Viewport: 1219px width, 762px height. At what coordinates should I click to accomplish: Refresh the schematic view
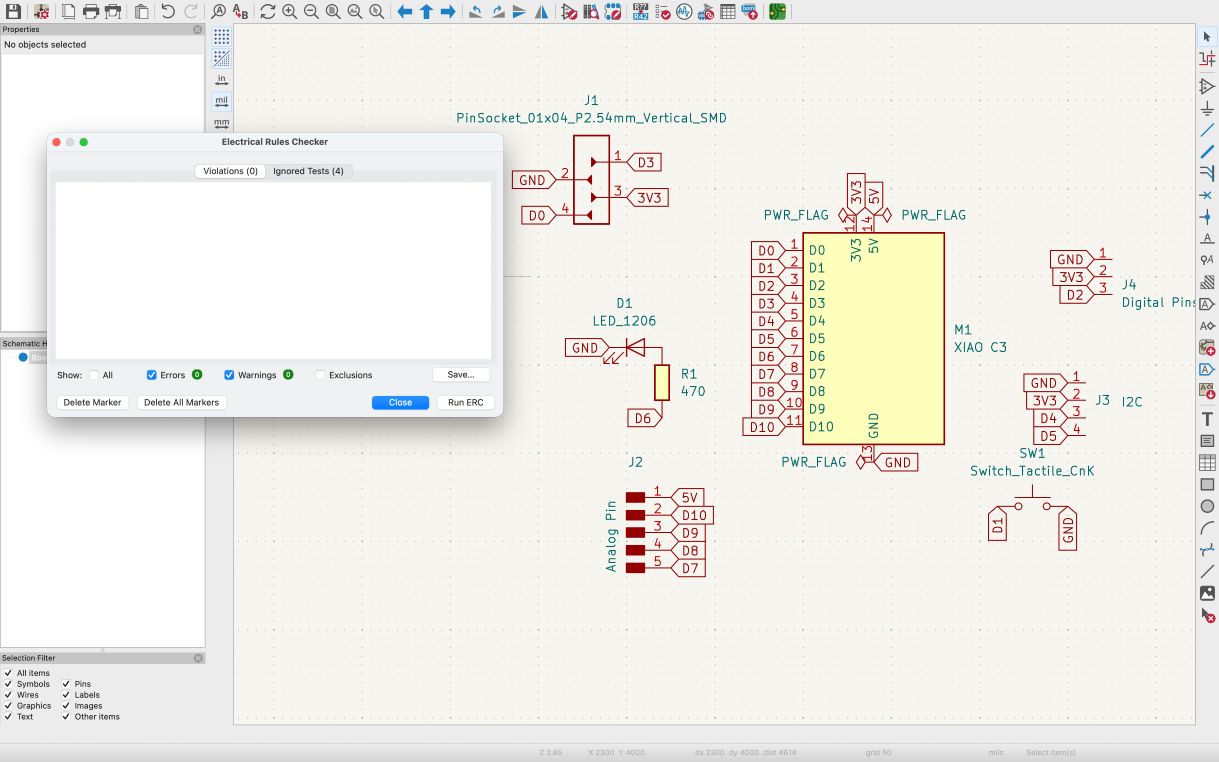(267, 12)
